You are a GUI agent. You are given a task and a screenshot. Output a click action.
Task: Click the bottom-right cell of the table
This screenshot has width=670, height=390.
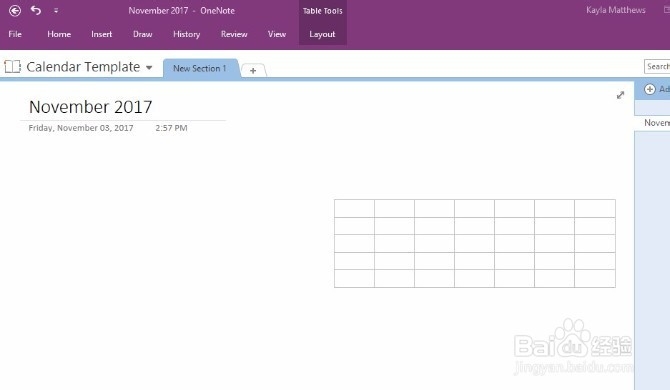click(595, 279)
